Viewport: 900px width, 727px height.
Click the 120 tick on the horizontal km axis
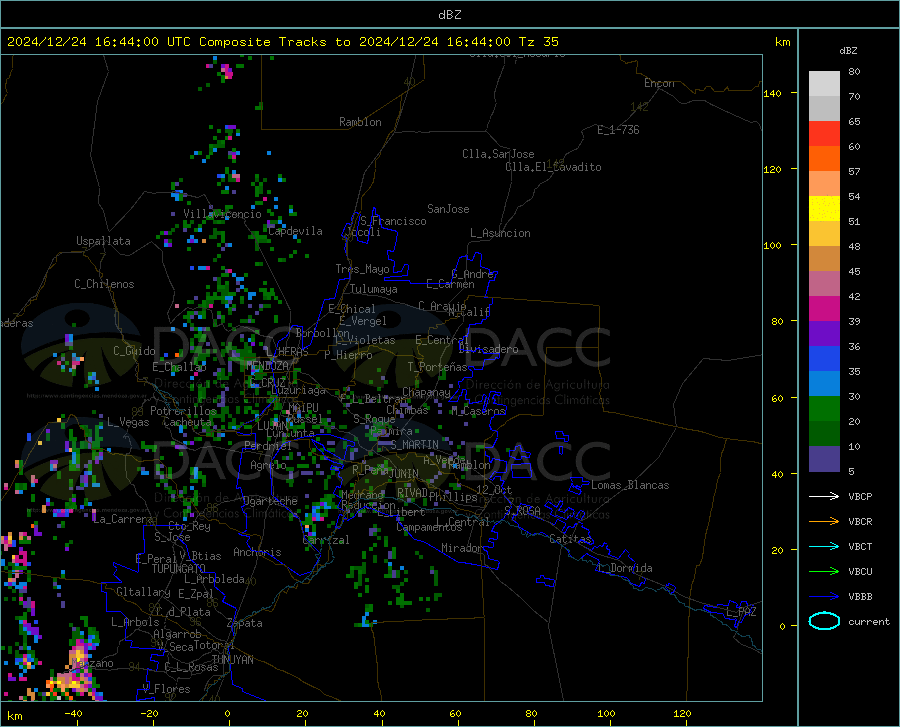click(682, 713)
